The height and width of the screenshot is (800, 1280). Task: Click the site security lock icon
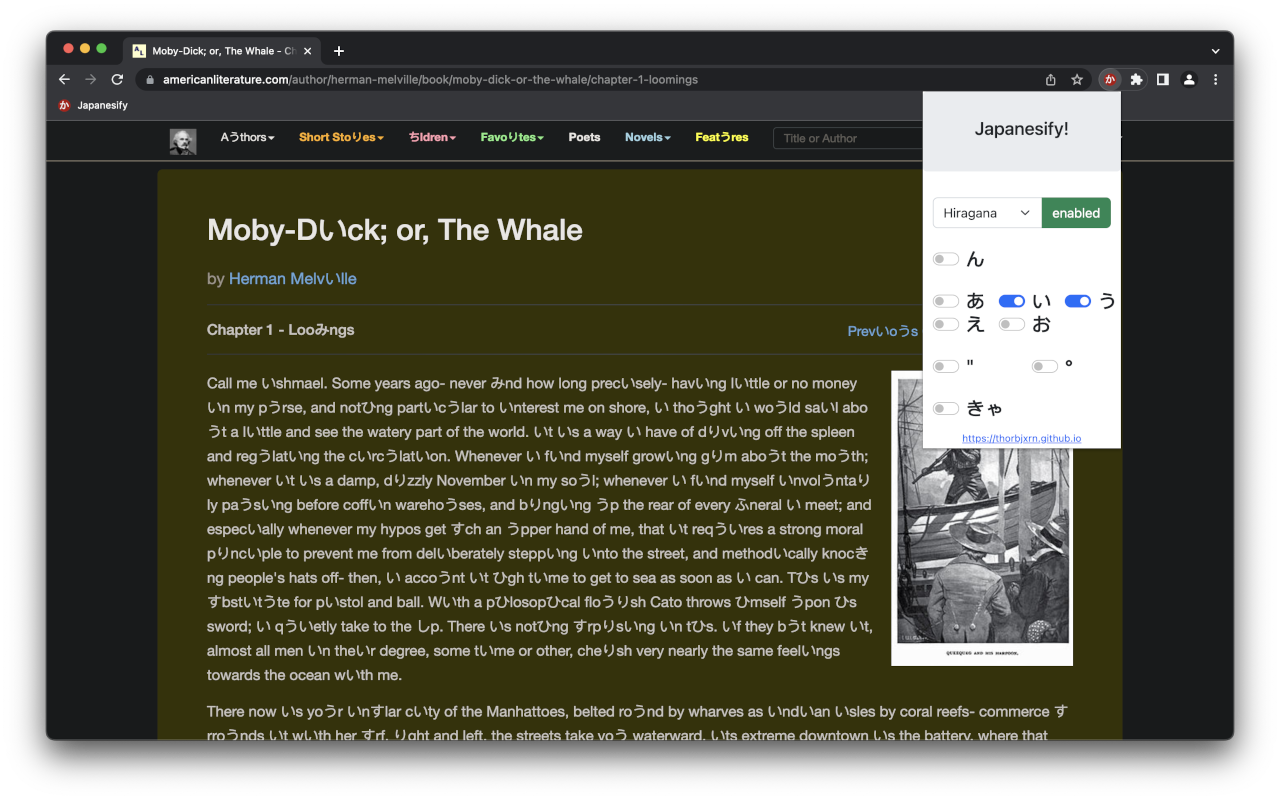coord(150,80)
